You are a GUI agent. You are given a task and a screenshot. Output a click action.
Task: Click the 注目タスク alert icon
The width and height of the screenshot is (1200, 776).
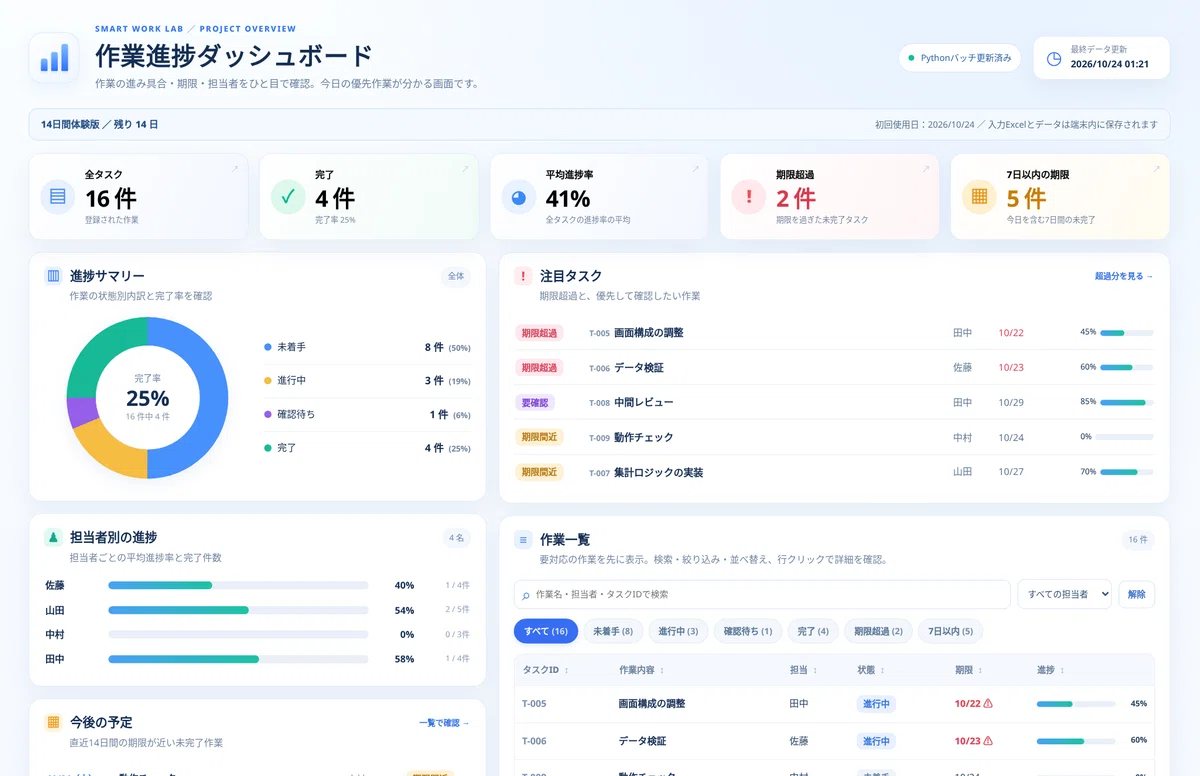(523, 275)
